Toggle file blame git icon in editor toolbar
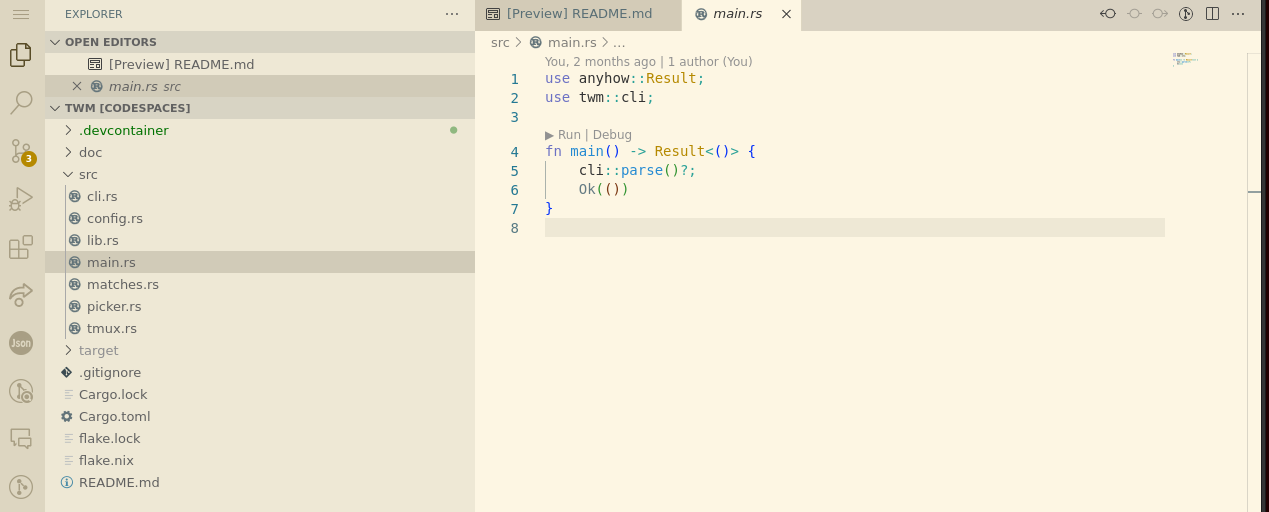Image resolution: width=1269 pixels, height=512 pixels. (1186, 14)
